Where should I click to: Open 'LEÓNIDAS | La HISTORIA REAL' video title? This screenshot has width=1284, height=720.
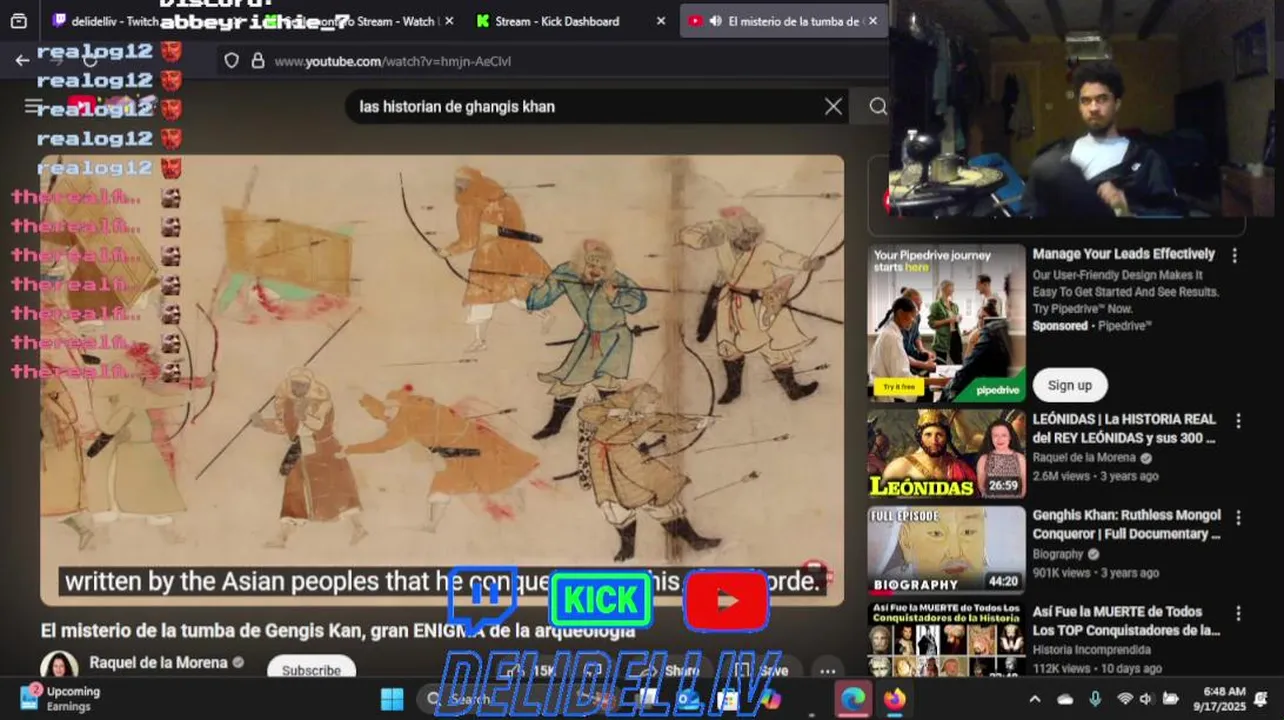(x=1124, y=428)
